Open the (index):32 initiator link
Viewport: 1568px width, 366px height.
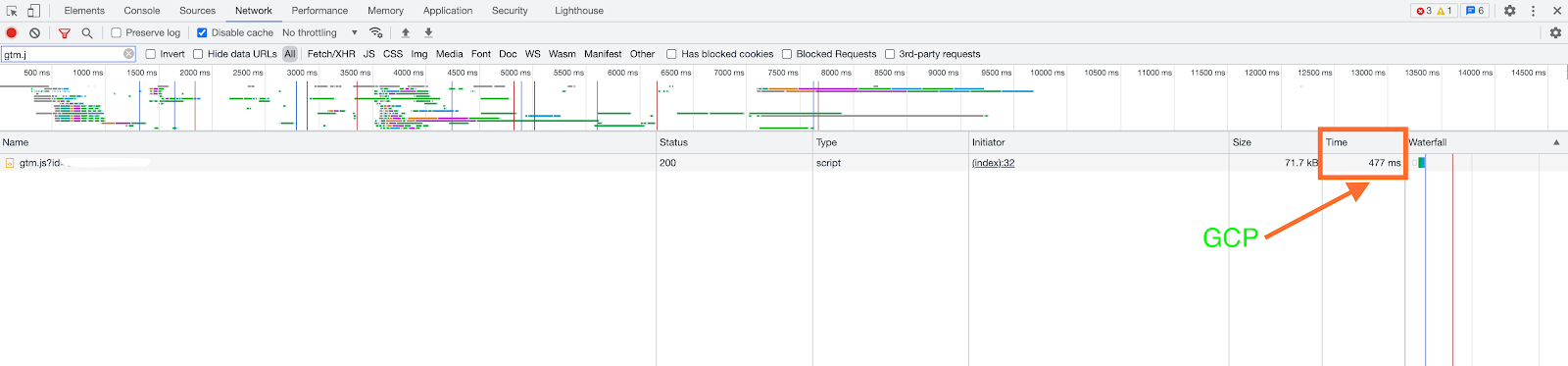click(x=994, y=163)
